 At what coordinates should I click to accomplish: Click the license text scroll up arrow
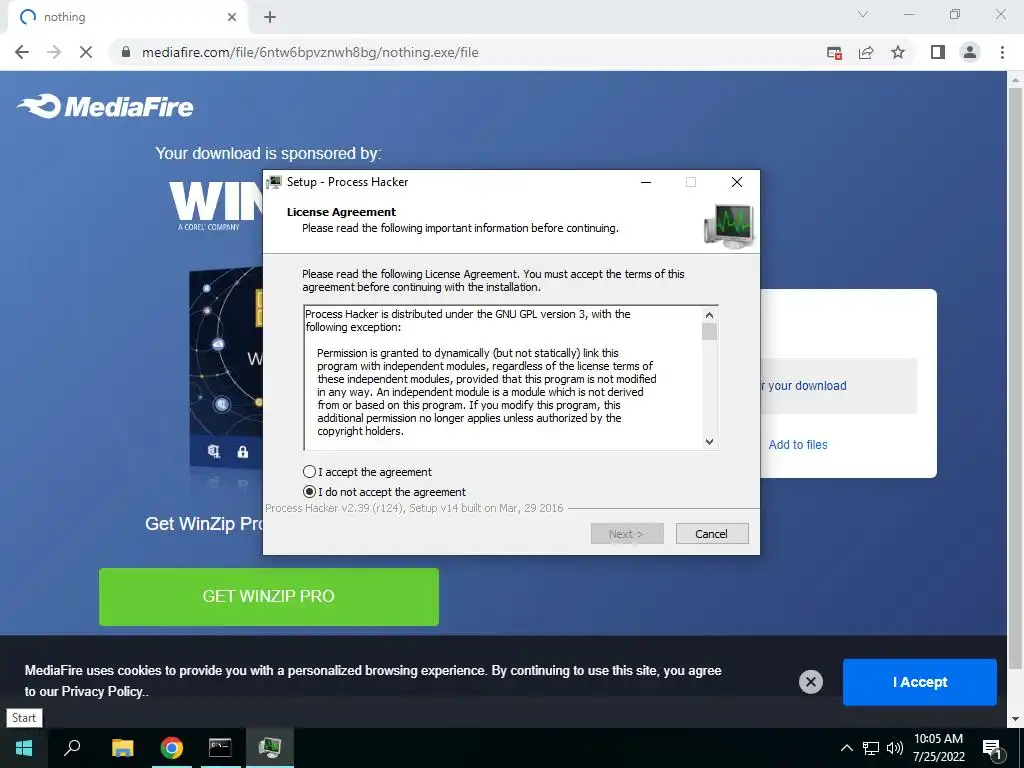coord(709,315)
